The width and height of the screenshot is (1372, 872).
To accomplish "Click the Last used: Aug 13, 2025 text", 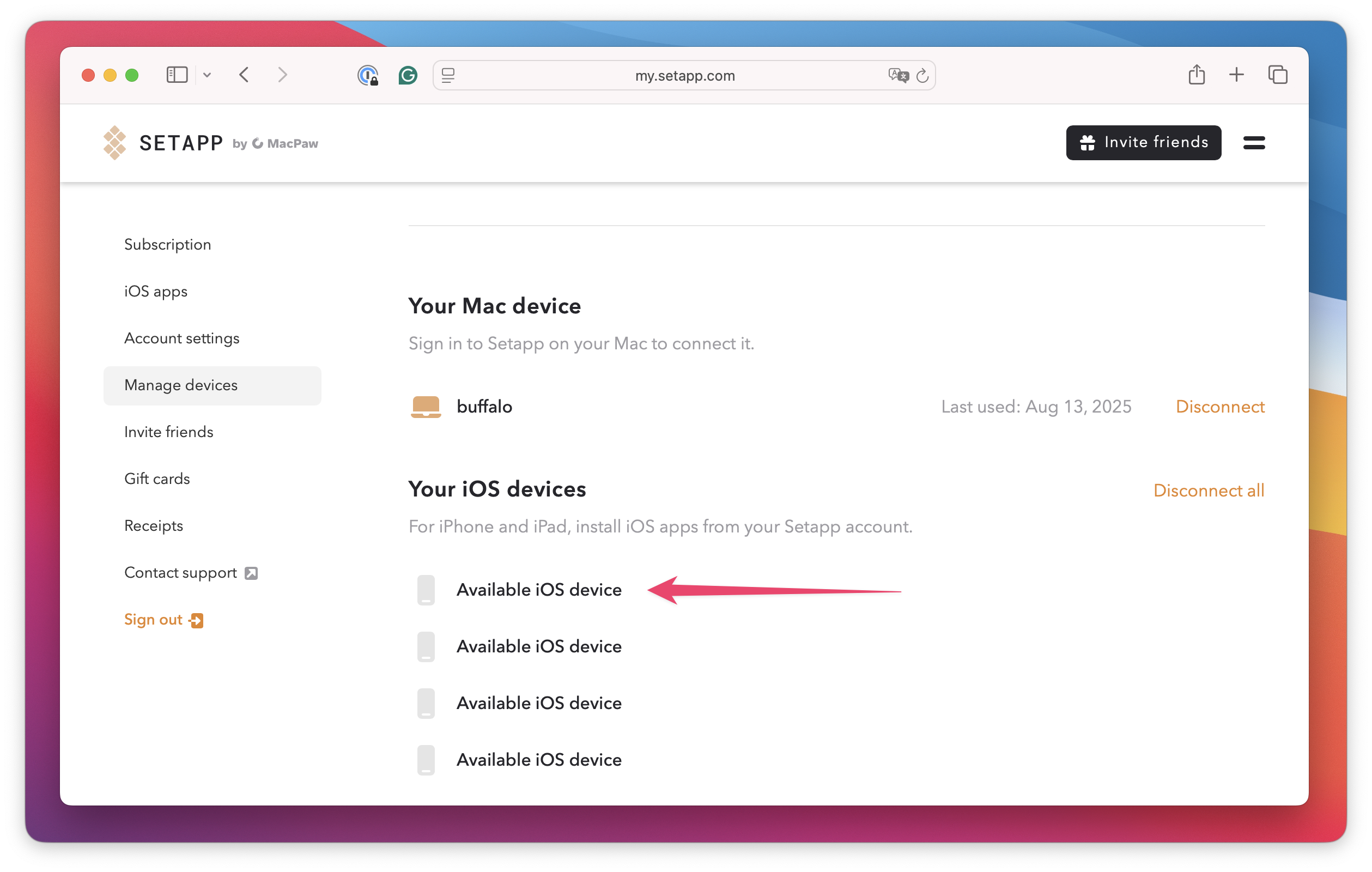I will click(1035, 407).
